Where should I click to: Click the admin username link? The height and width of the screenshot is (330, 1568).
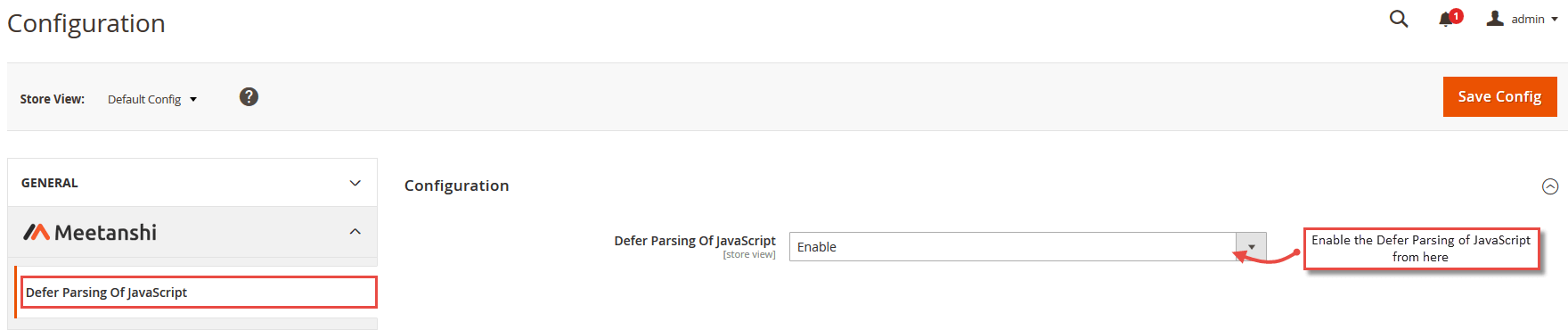coord(1527,20)
